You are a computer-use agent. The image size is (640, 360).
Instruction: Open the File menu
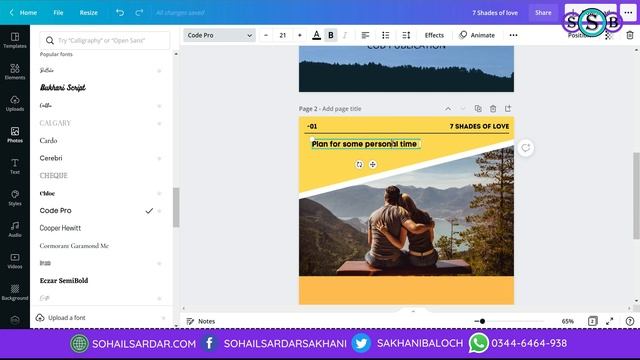(58, 13)
